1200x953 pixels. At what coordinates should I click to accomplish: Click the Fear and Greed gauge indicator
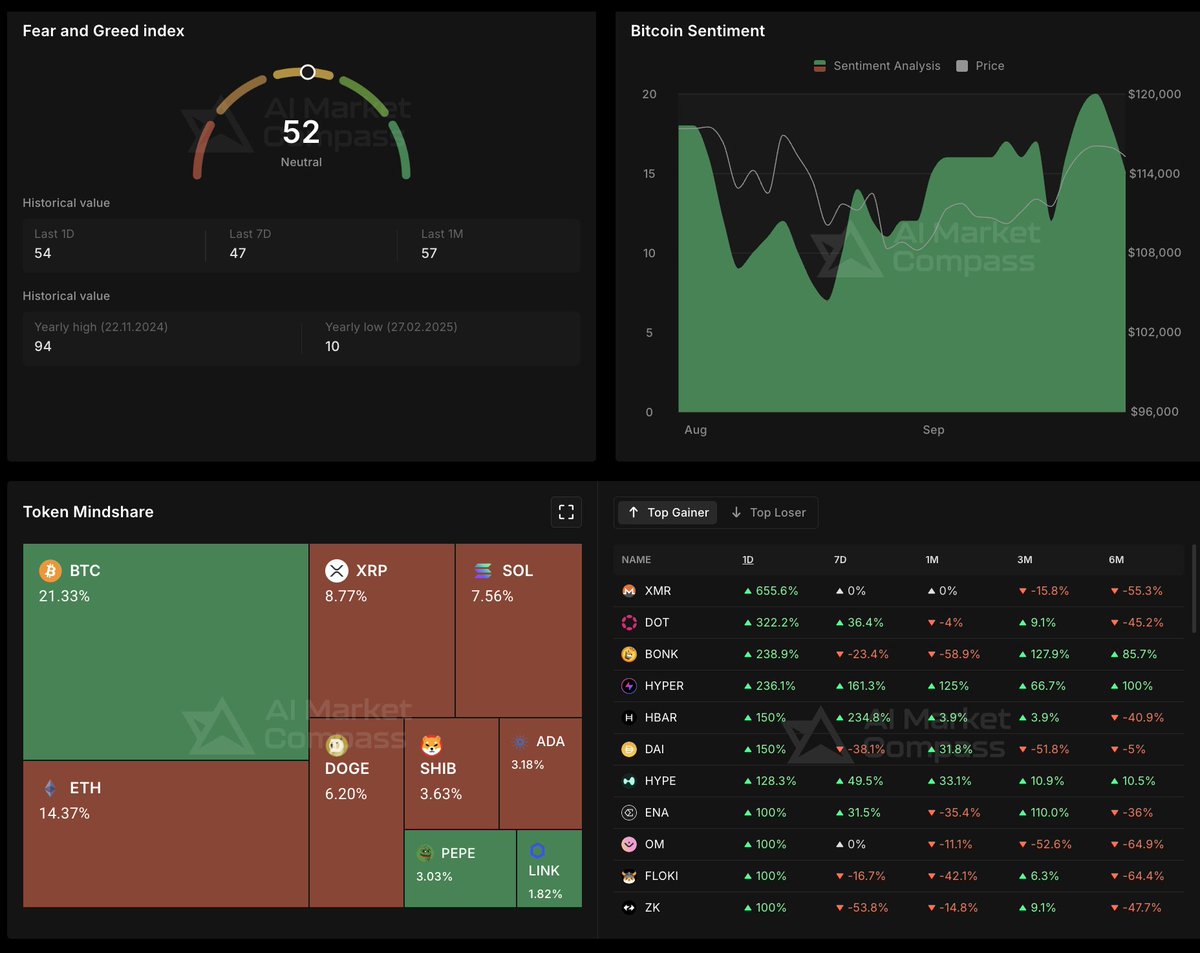point(307,72)
